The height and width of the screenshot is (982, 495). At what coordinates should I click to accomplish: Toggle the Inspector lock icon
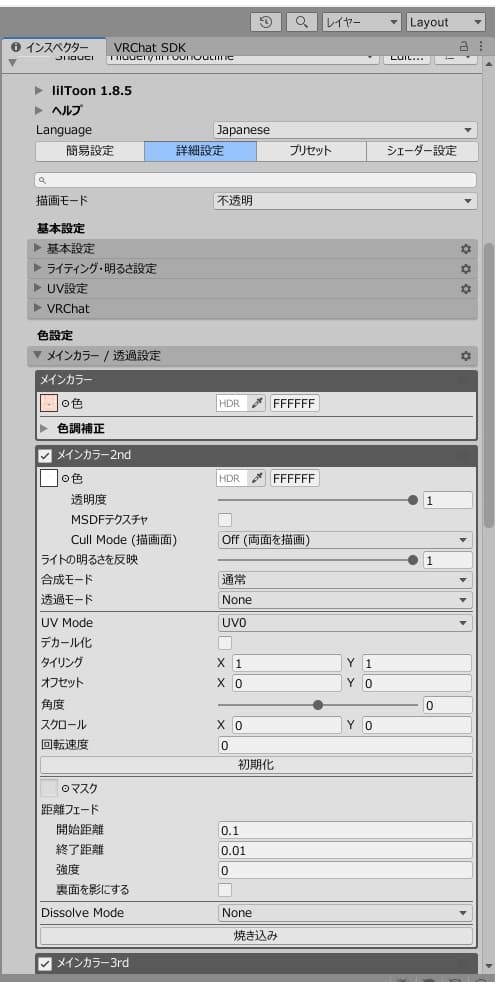[x=464, y=46]
